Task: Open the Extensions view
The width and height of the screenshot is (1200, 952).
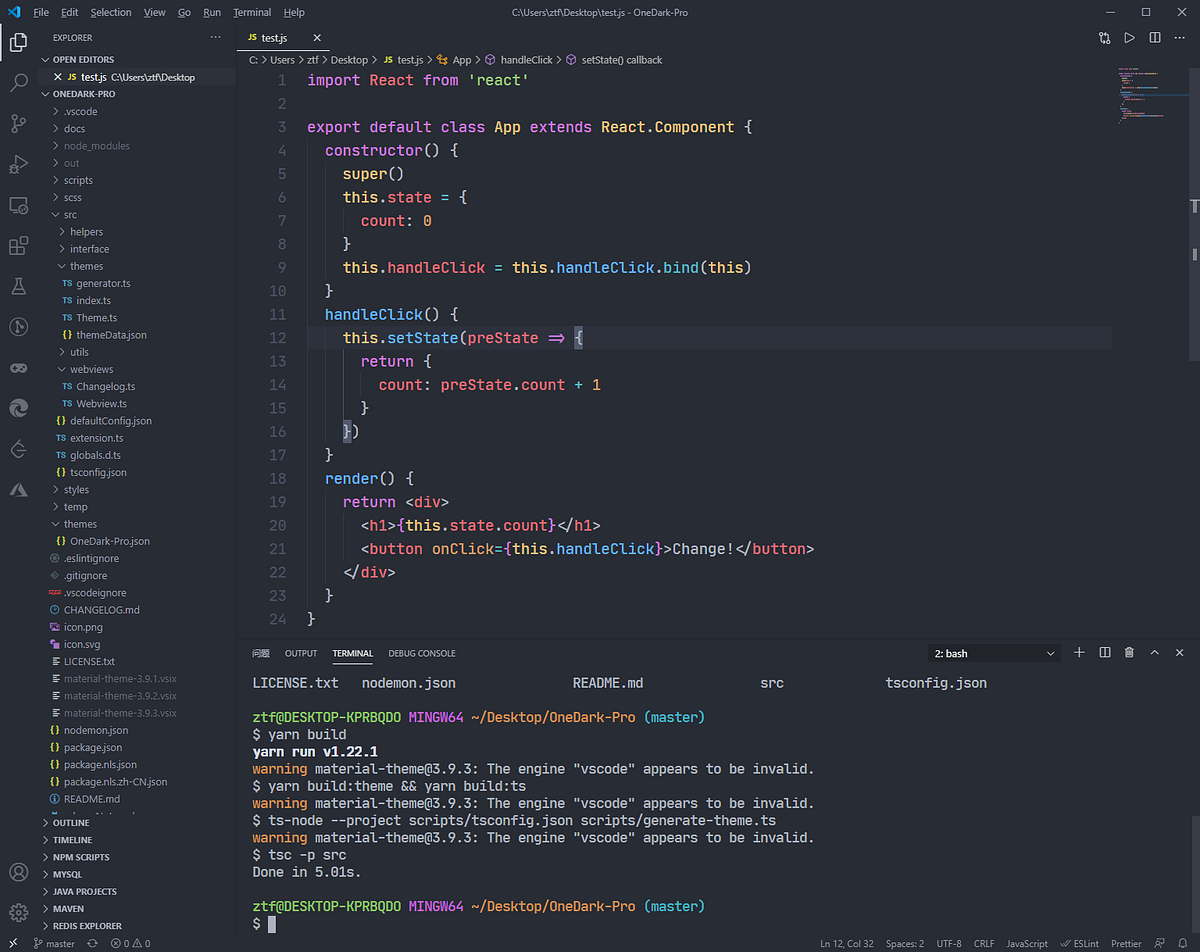Action: pyautogui.click(x=18, y=245)
